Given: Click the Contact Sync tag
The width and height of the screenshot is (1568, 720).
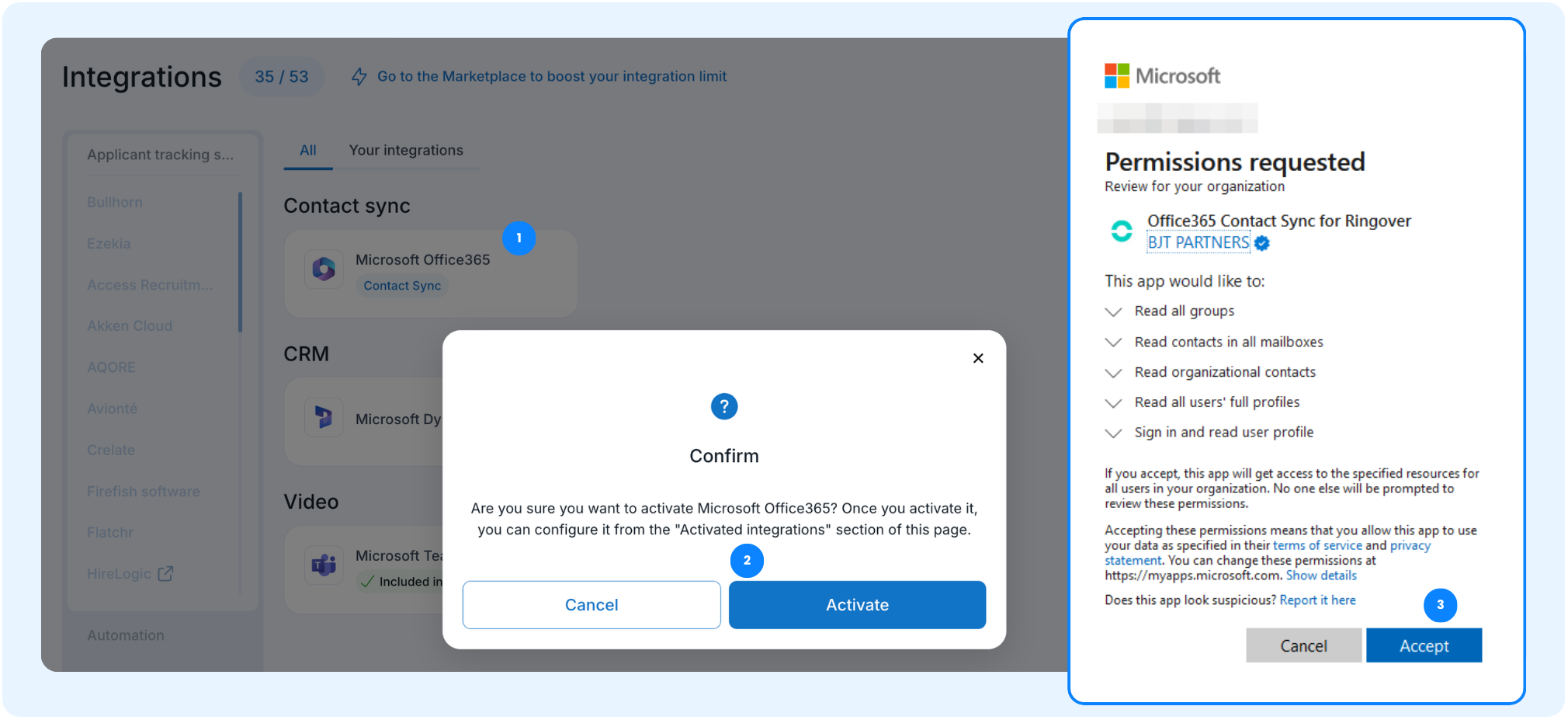Looking at the screenshot, I should pyautogui.click(x=402, y=286).
